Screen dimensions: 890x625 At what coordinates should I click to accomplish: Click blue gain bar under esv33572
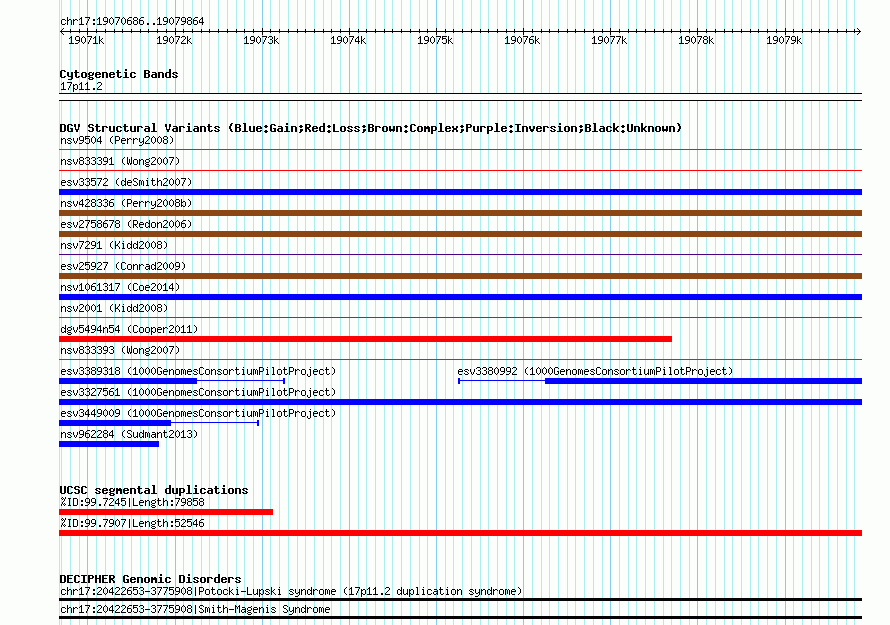[460, 192]
